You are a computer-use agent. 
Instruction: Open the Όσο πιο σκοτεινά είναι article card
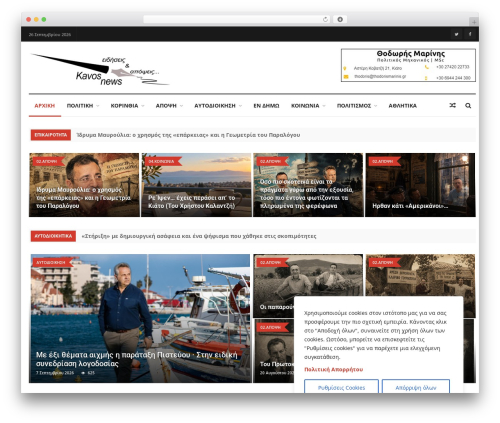point(308,185)
